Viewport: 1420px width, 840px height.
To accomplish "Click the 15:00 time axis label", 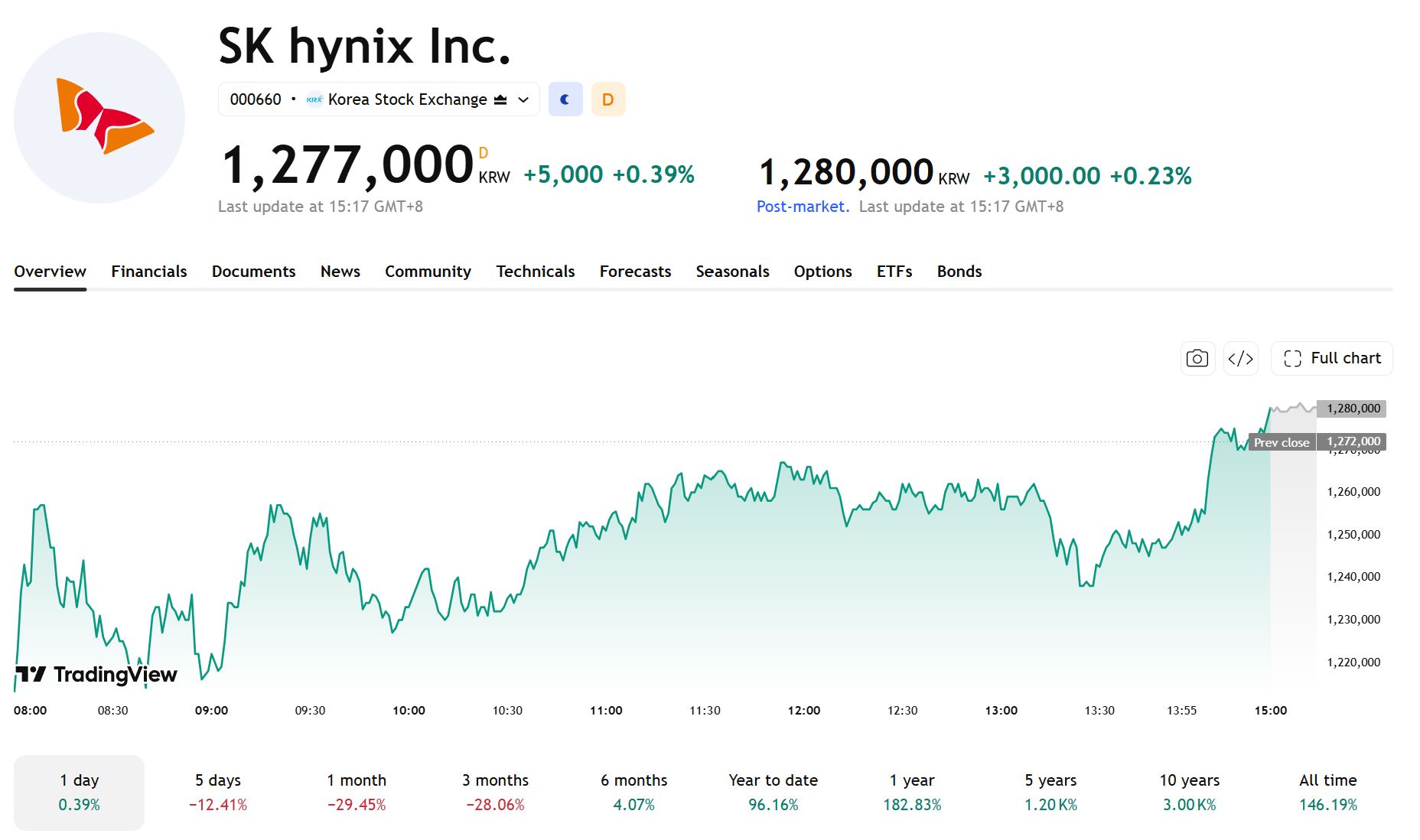I will [x=1271, y=711].
